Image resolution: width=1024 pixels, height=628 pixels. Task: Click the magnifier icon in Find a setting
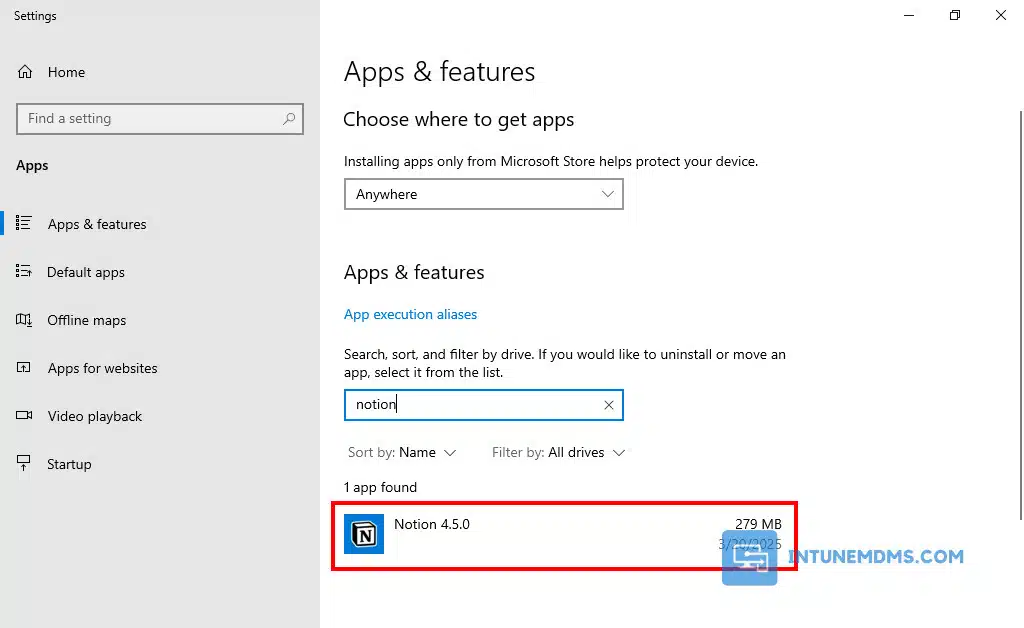(289, 118)
